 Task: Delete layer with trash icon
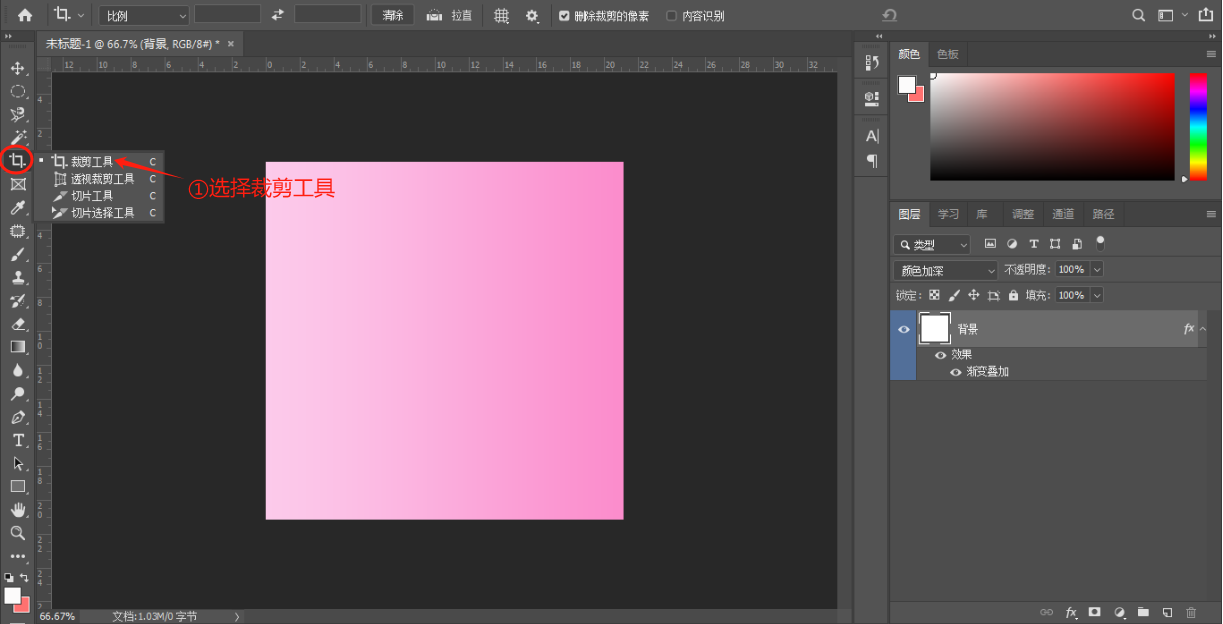tap(1190, 612)
